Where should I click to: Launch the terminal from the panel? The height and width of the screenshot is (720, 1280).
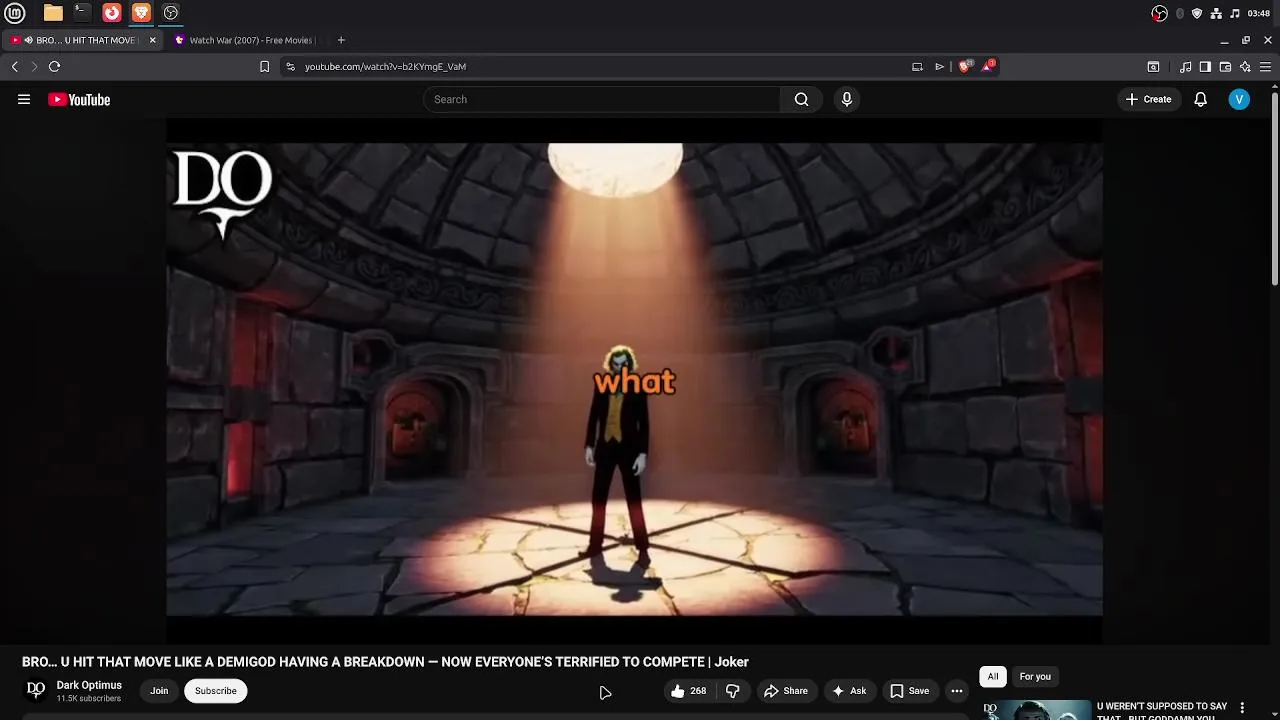point(82,13)
